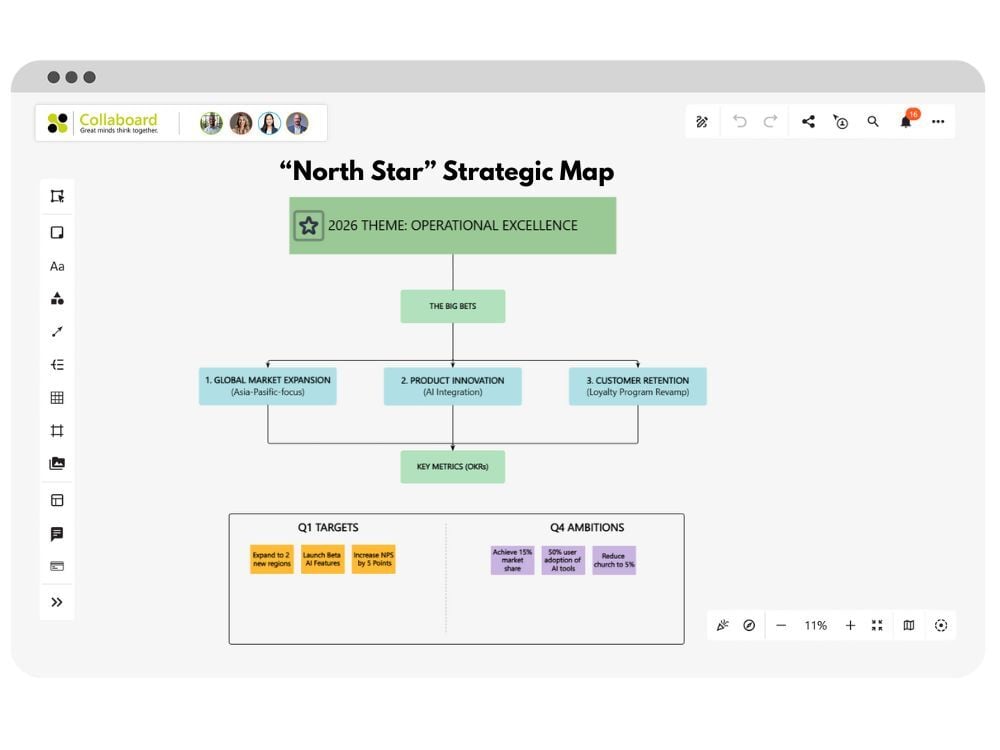Open the more options menu with three dots
The image size is (1000, 750).
(938, 120)
